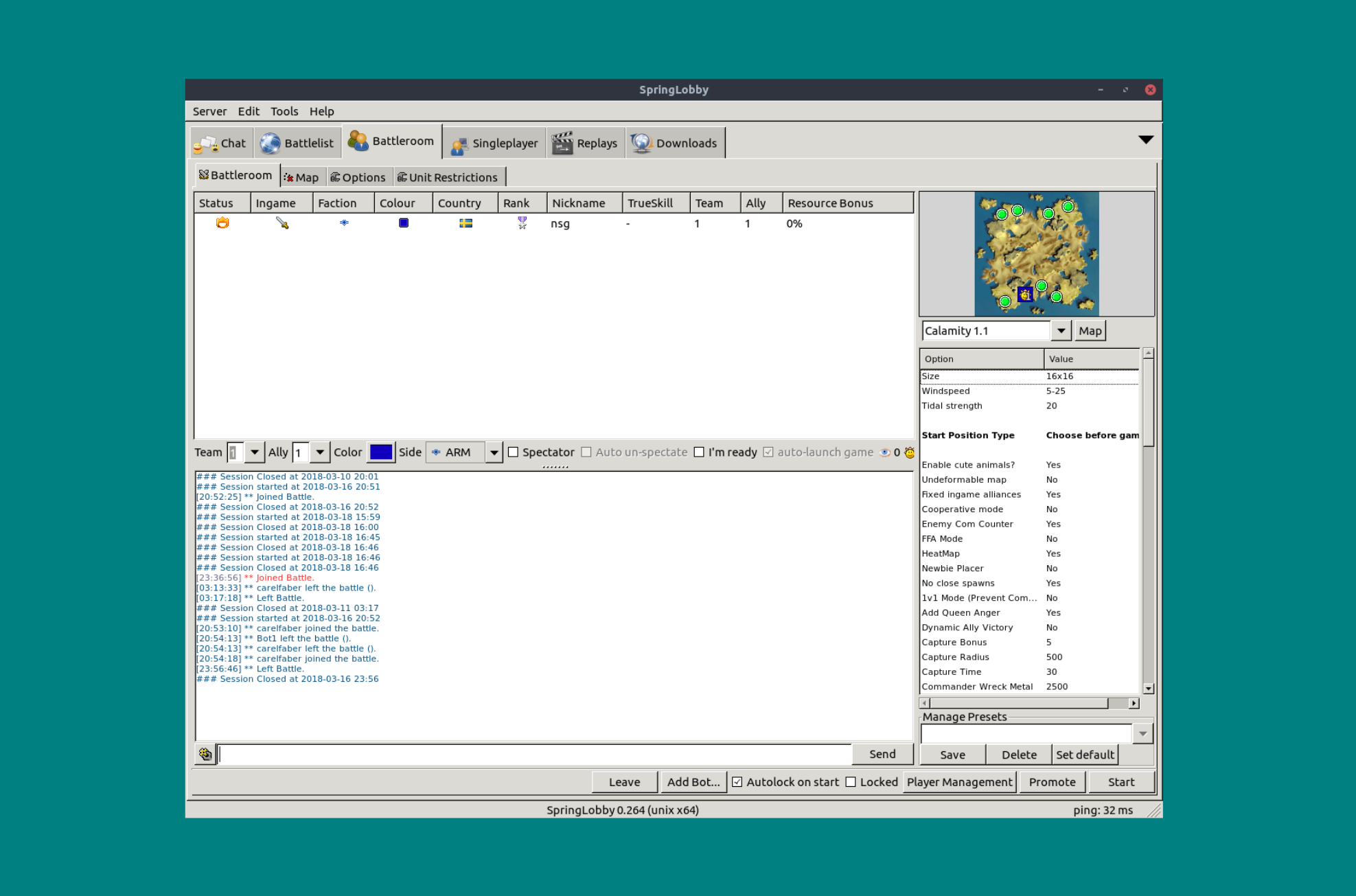Click the blue player start marker on minimap

click(1025, 294)
